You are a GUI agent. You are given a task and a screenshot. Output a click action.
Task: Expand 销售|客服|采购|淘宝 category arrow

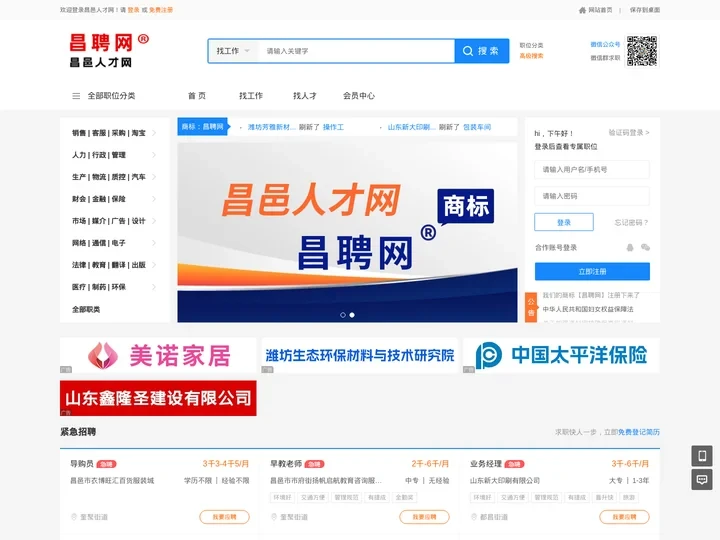(154, 133)
